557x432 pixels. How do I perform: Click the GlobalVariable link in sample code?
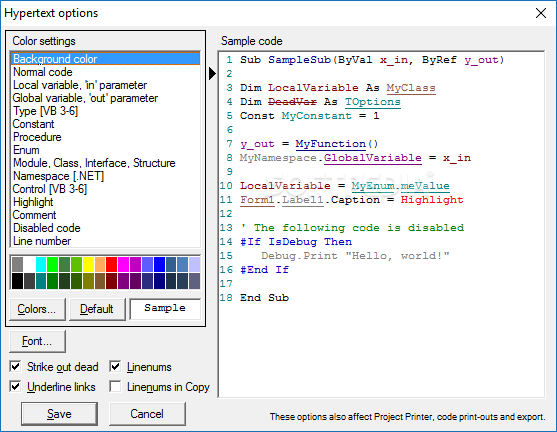tap(373, 158)
